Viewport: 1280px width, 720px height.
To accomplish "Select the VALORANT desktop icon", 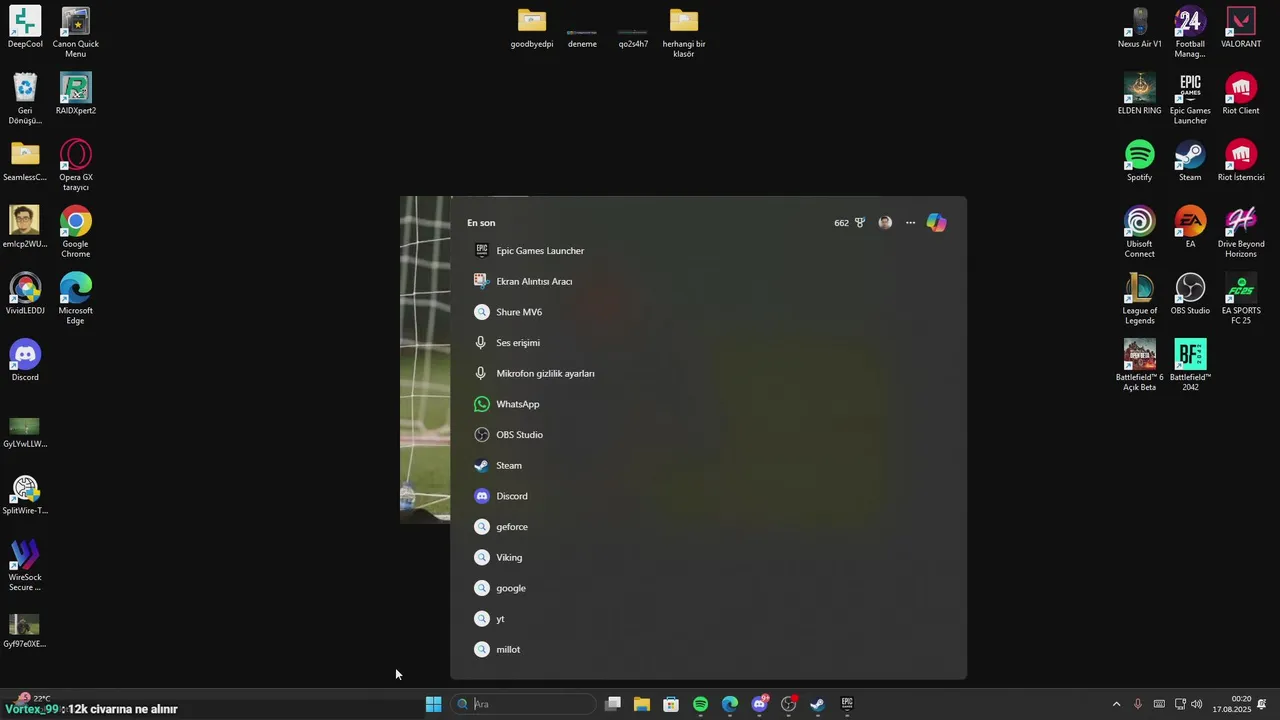I will 1241,28.
